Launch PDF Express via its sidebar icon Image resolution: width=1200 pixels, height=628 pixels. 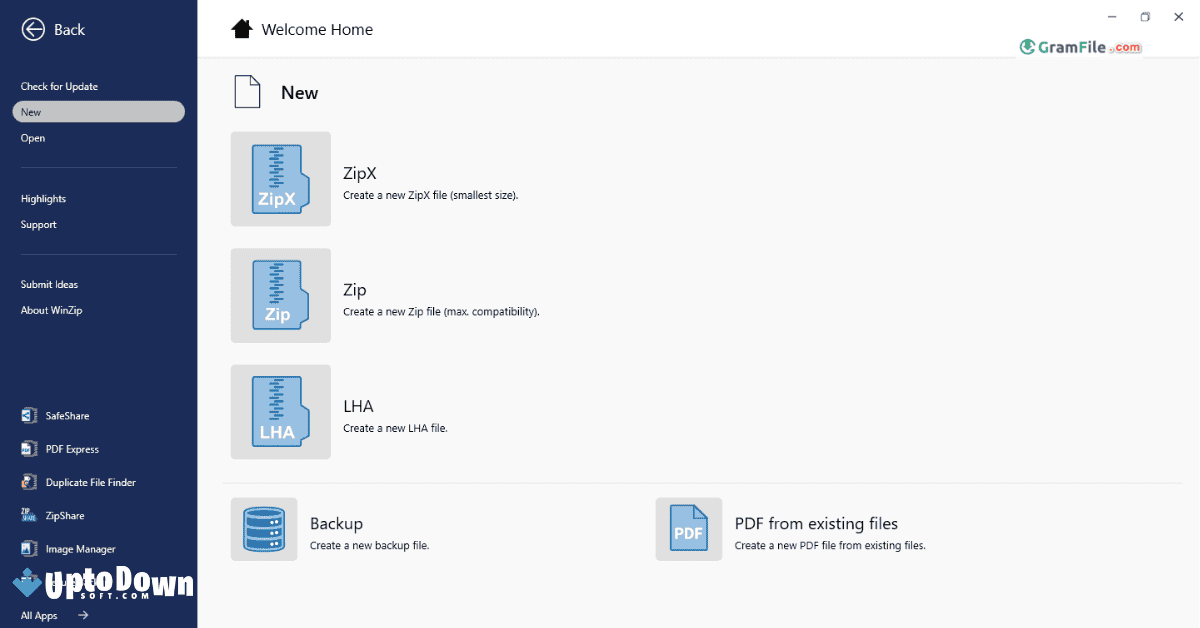pyautogui.click(x=29, y=448)
